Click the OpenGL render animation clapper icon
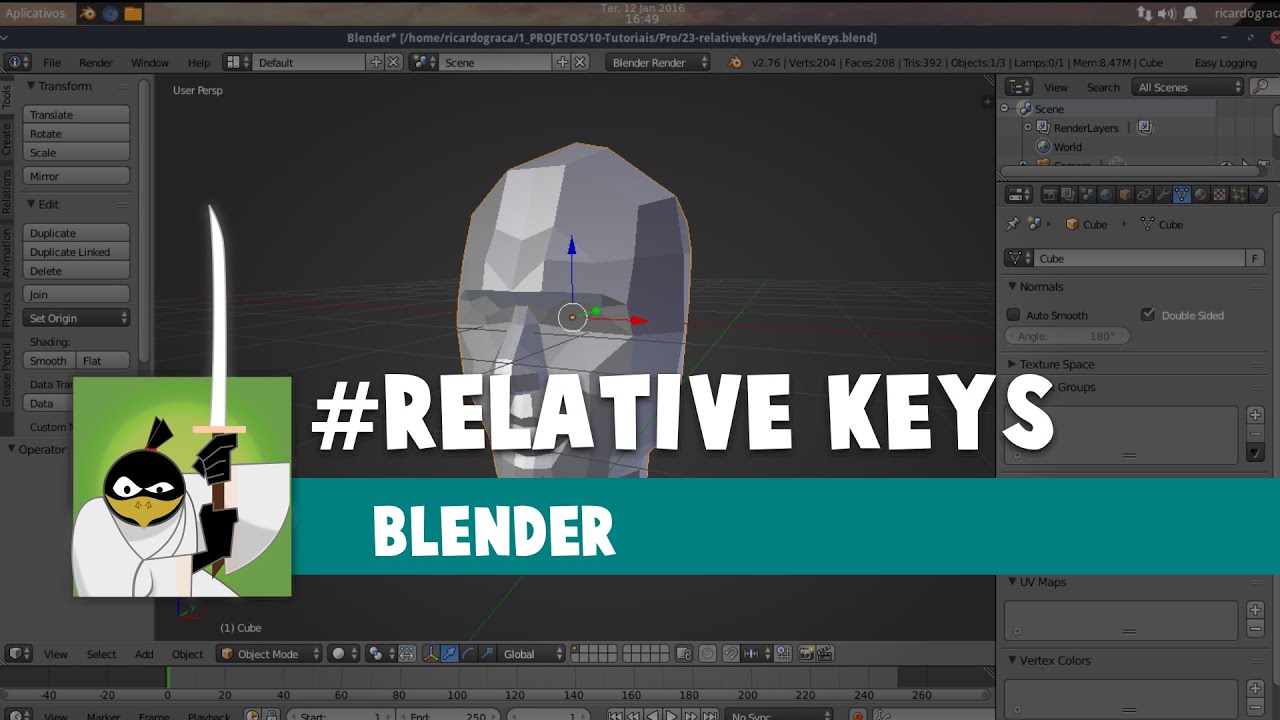This screenshot has height=720, width=1280. click(825, 654)
